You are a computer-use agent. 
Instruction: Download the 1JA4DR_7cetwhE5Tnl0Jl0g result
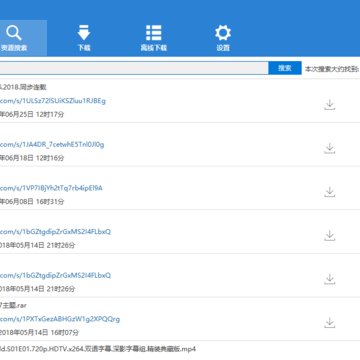tap(329, 148)
